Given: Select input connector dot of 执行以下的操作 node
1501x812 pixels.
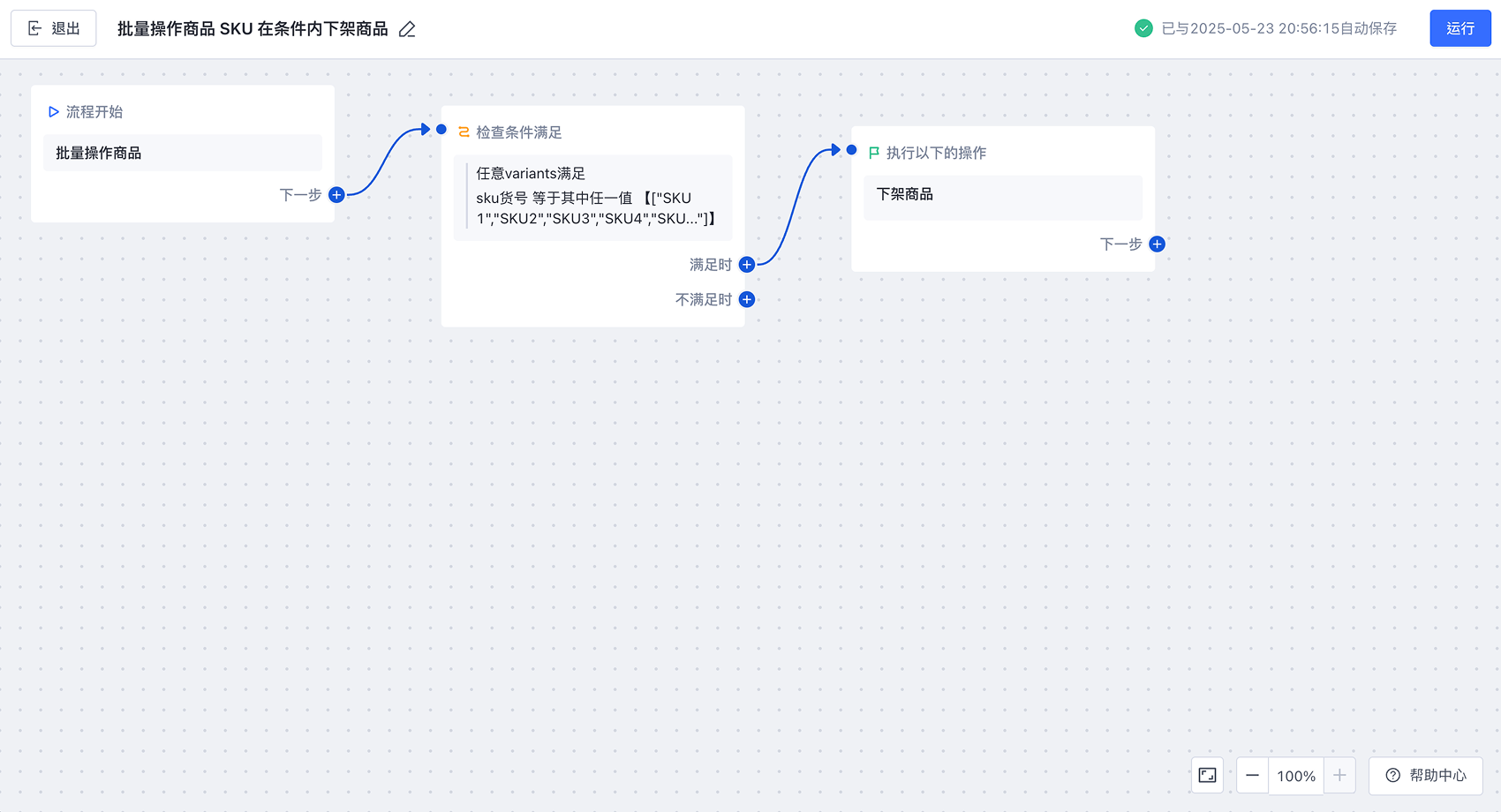Looking at the screenshot, I should click(852, 150).
